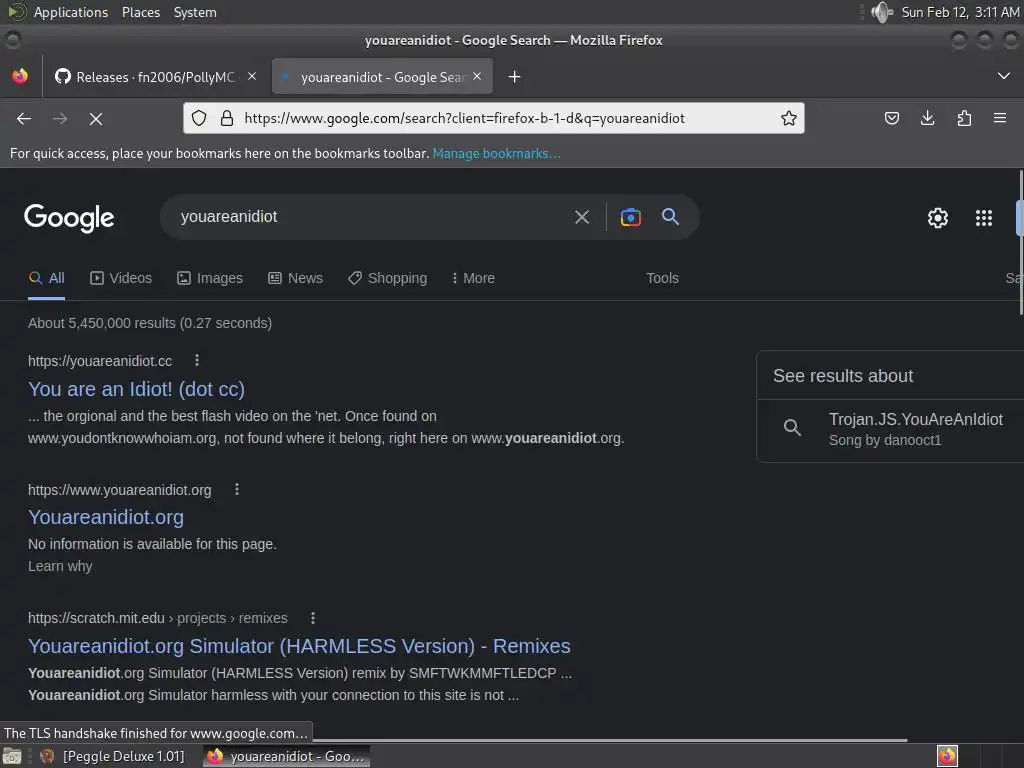Viewport: 1024px width, 768px height.
Task: Open the Applications menu
Action: [x=71, y=12]
